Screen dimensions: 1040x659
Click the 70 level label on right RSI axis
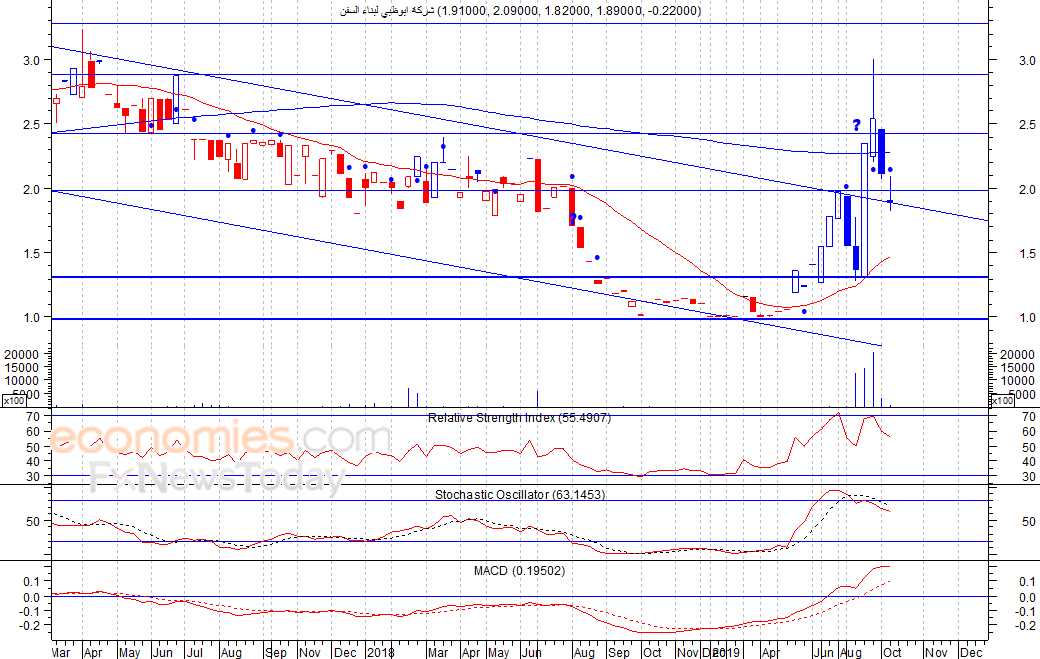click(x=1029, y=417)
